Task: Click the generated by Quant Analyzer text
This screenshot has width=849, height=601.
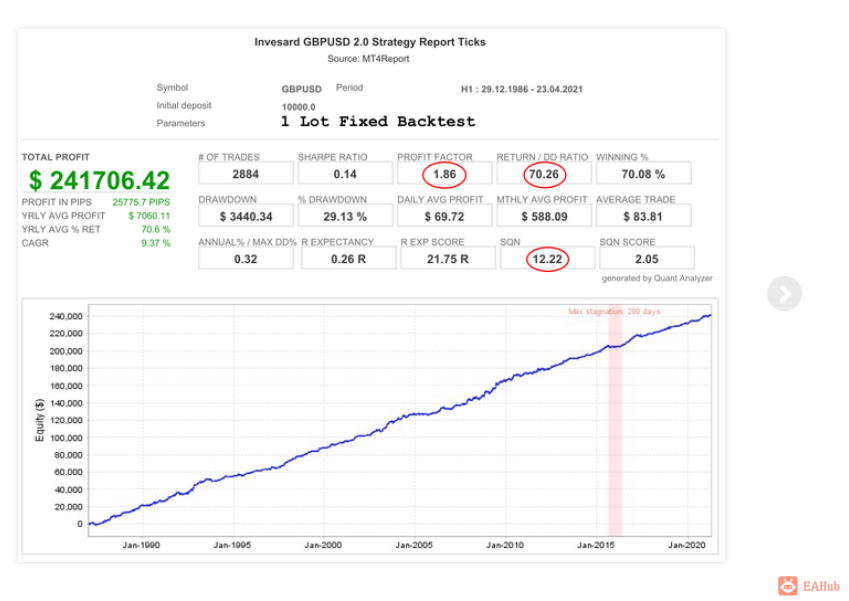Action: [657, 278]
